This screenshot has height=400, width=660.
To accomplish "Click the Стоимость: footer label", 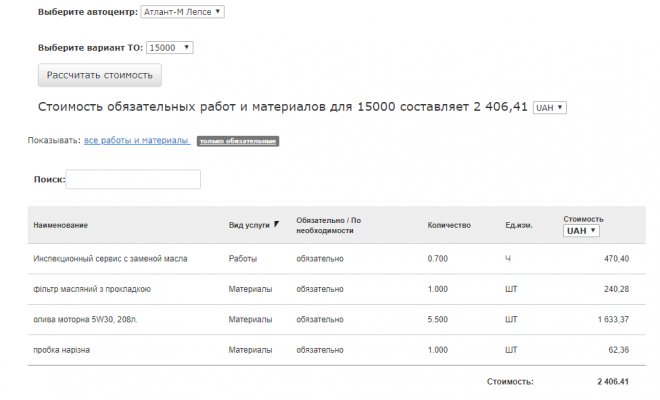I will (x=510, y=381).
